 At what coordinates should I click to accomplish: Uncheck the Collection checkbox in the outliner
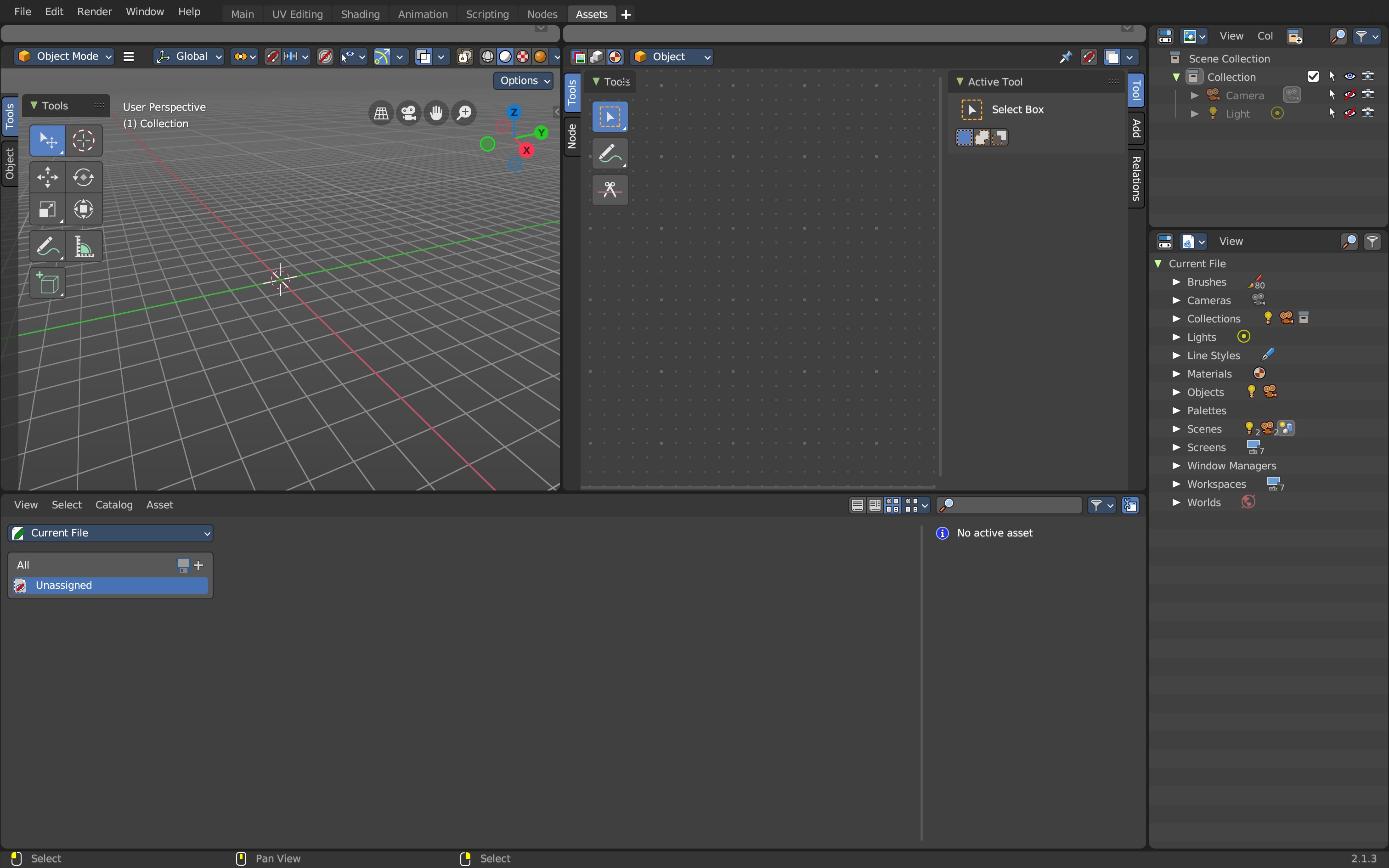point(1313,75)
